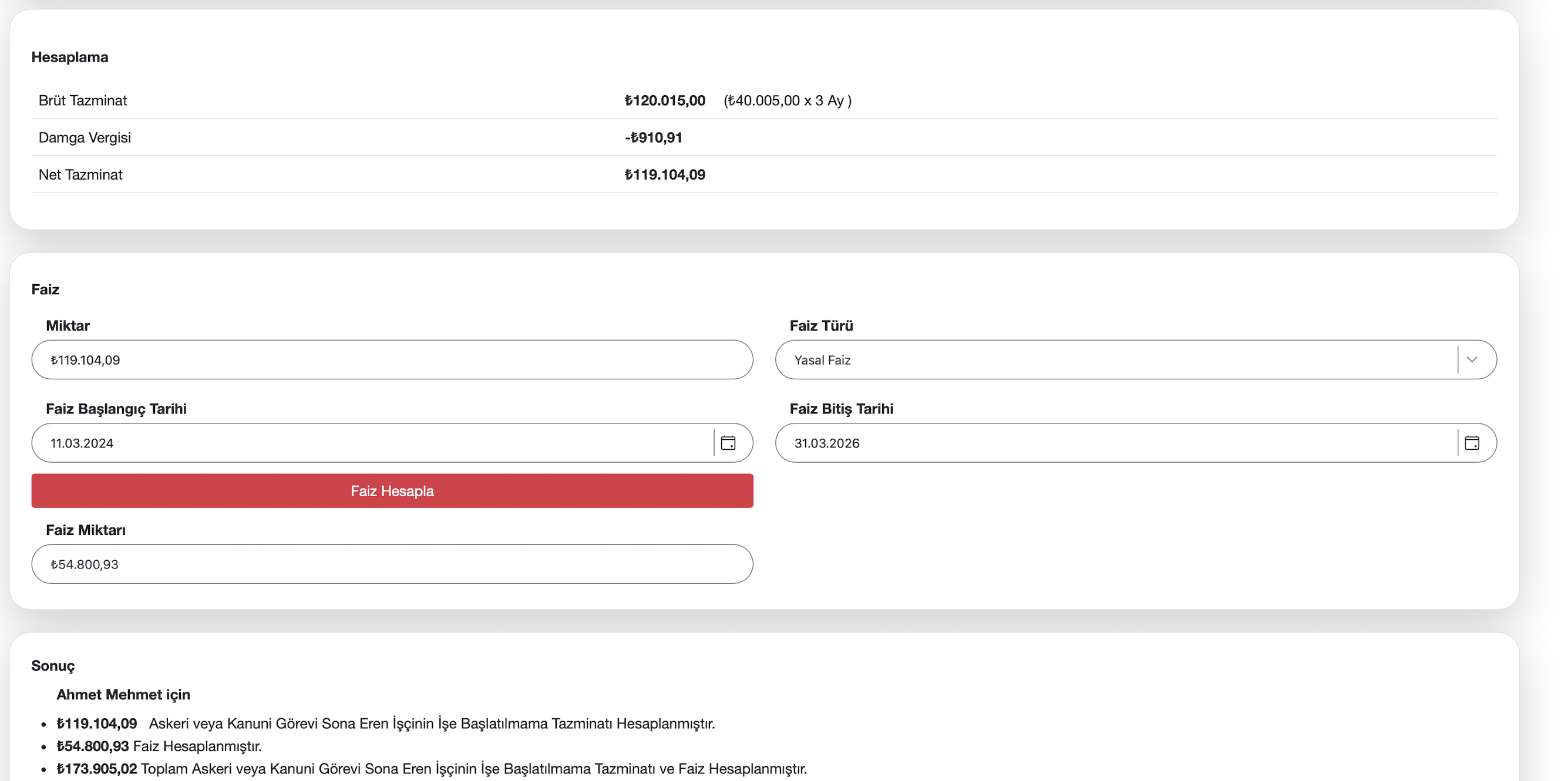
Task: Click the Faiz Türü field label
Action: coord(821,326)
